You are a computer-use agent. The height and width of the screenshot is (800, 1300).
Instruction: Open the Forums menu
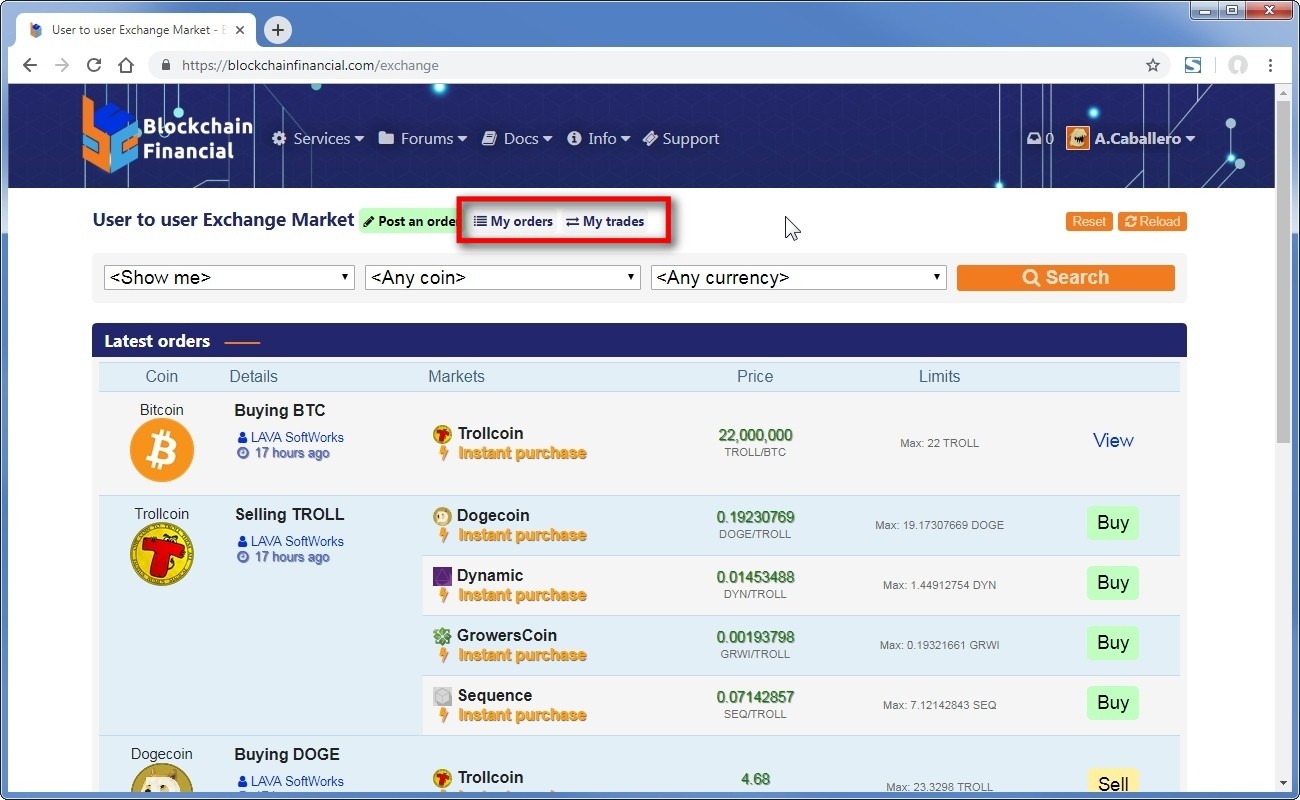point(423,139)
